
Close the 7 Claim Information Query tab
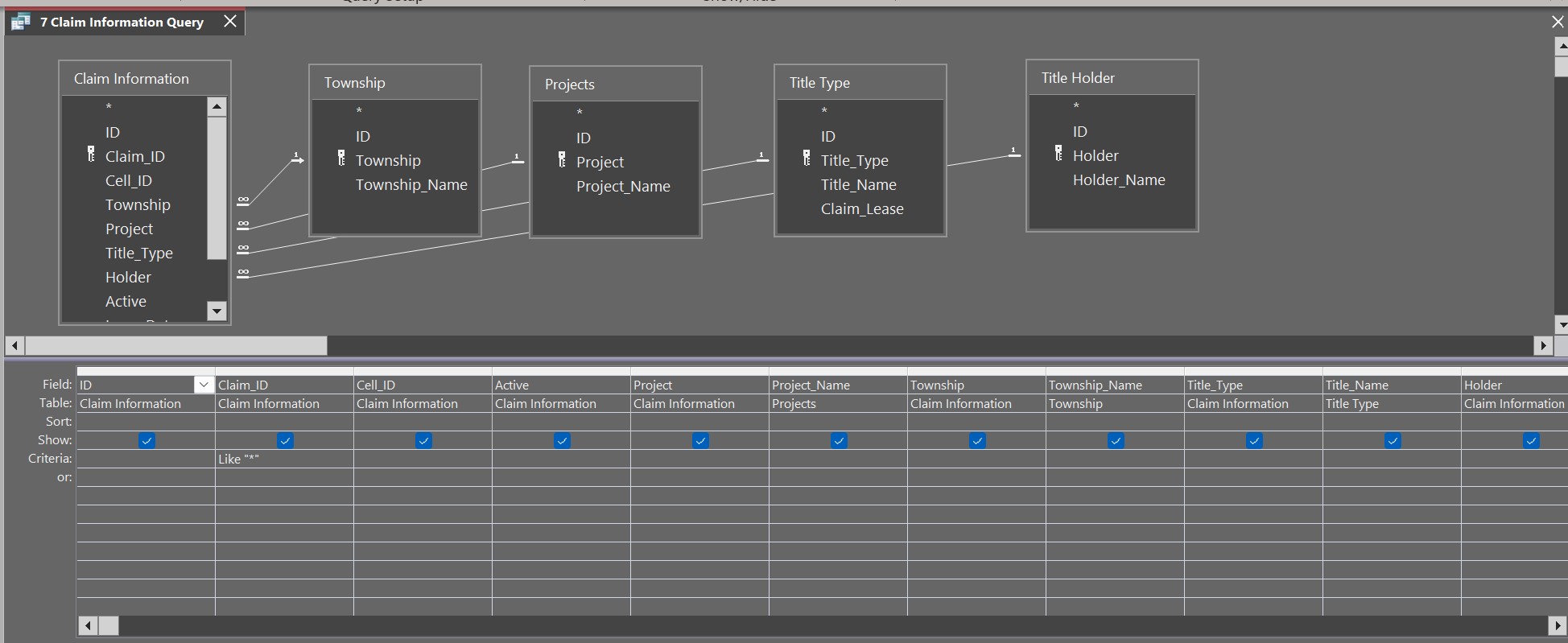coord(230,21)
